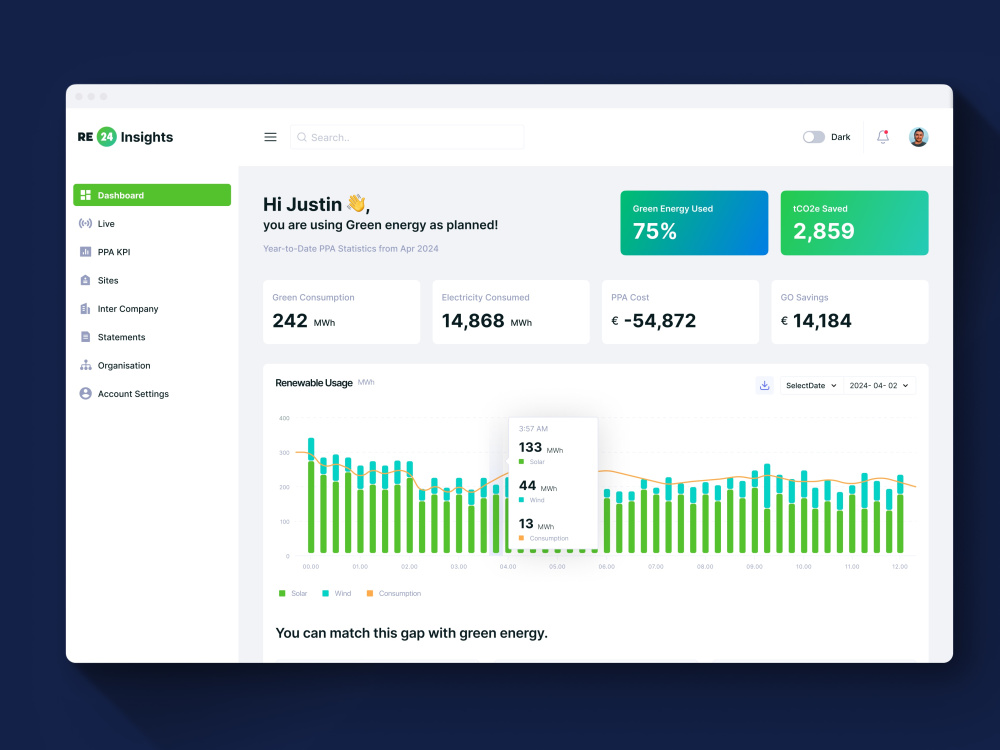Click the Account Settings person icon

click(85, 393)
